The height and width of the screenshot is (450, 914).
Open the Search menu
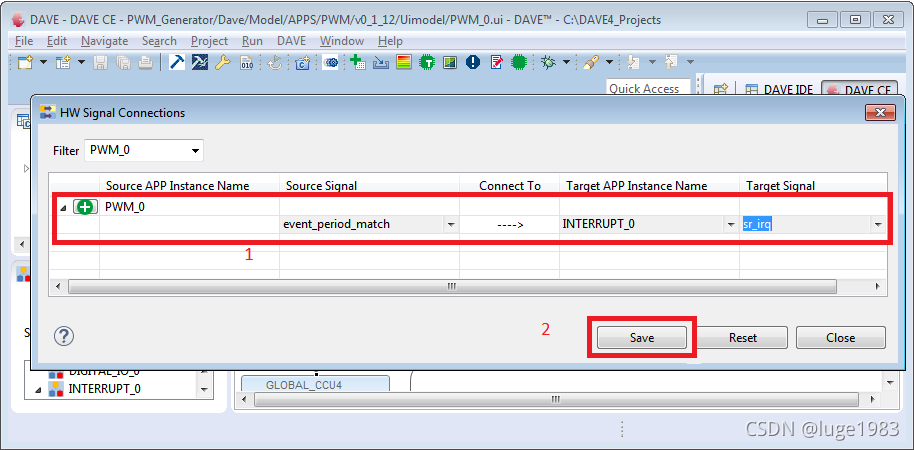159,41
